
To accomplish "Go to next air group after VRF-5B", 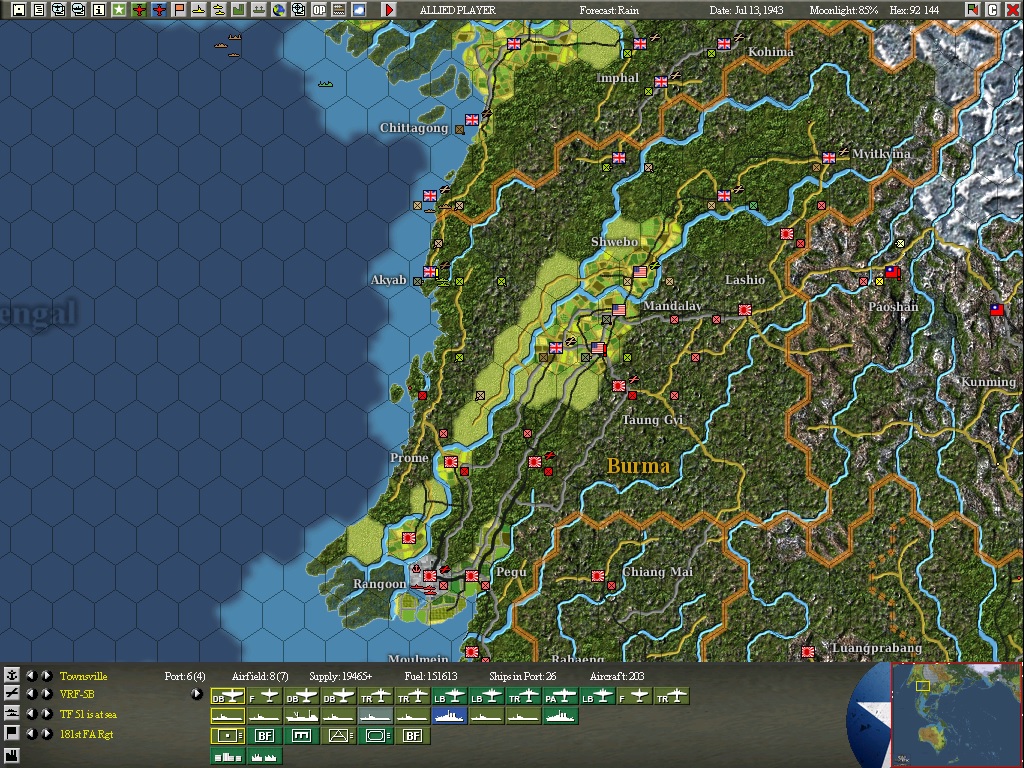I will 46,694.
